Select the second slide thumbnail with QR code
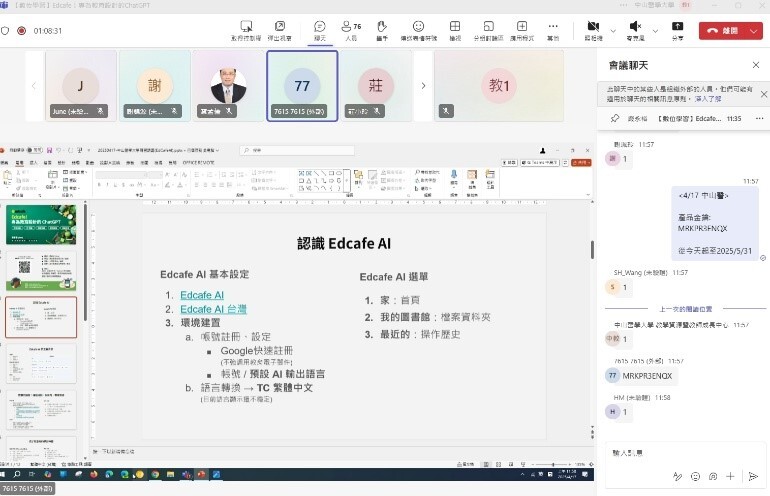The height and width of the screenshot is (496, 770). (41, 271)
